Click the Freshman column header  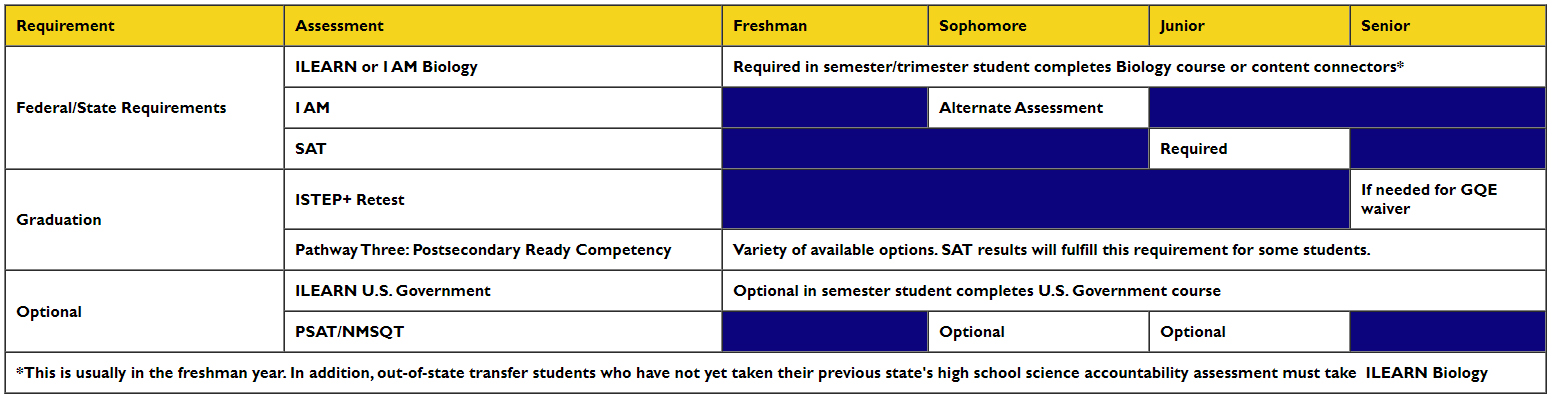pos(825,26)
